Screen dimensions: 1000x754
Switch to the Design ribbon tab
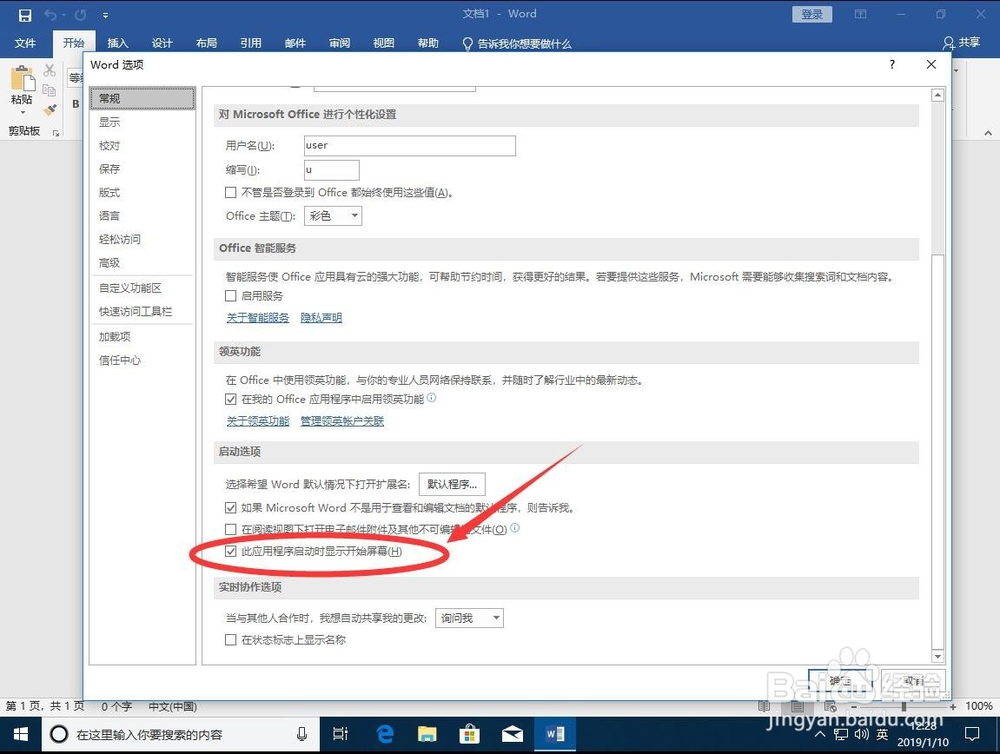click(x=162, y=43)
